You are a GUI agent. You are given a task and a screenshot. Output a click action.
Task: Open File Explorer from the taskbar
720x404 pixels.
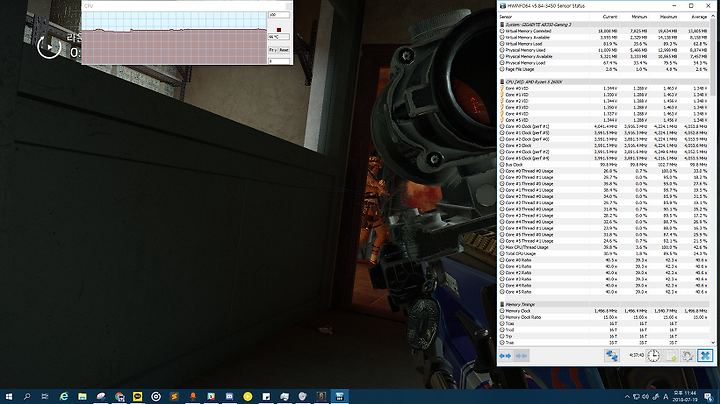click(x=82, y=397)
